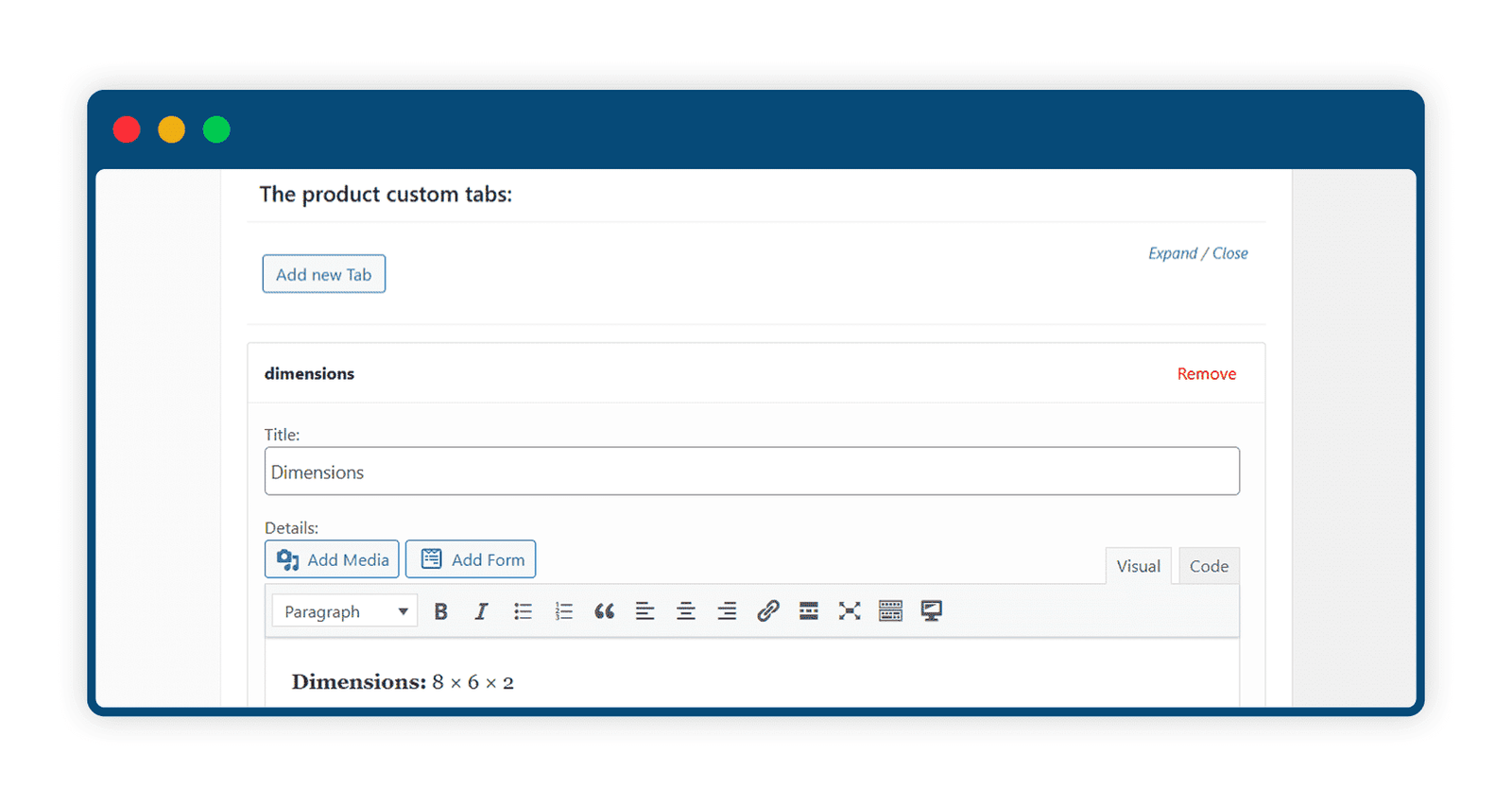1512x806 pixels.
Task: Open the Paragraph format dropdown
Action: (345, 611)
